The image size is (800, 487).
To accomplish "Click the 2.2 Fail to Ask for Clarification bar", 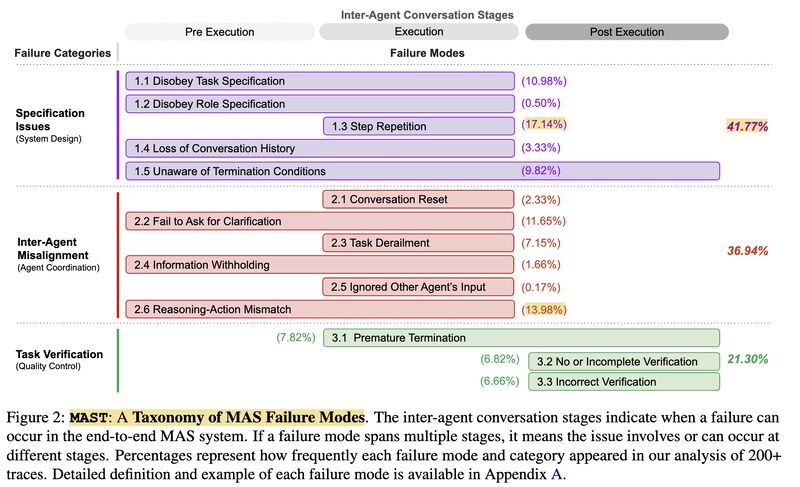I will coord(320,221).
